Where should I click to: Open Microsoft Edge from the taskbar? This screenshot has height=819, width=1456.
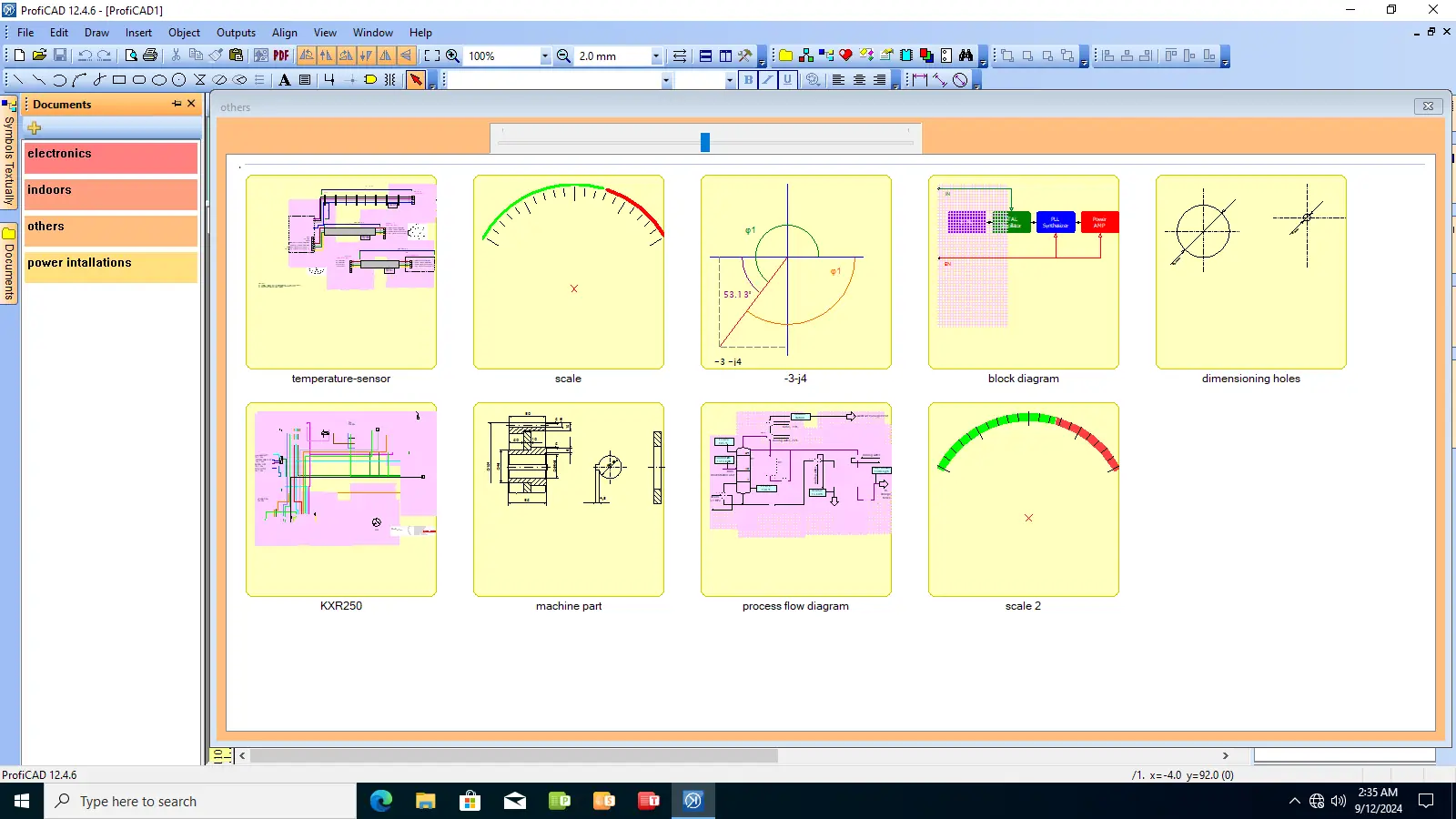tap(380, 801)
